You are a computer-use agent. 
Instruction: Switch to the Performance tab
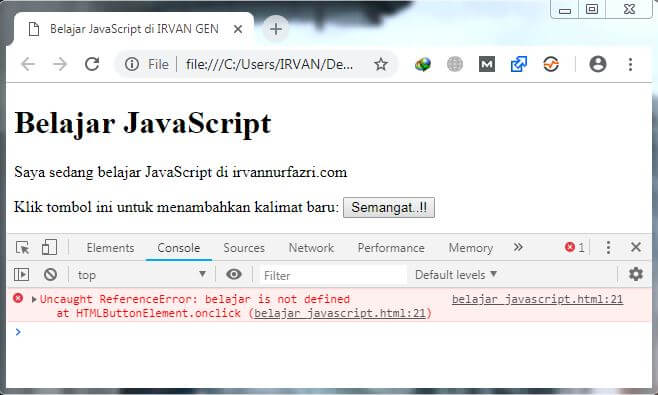[391, 248]
